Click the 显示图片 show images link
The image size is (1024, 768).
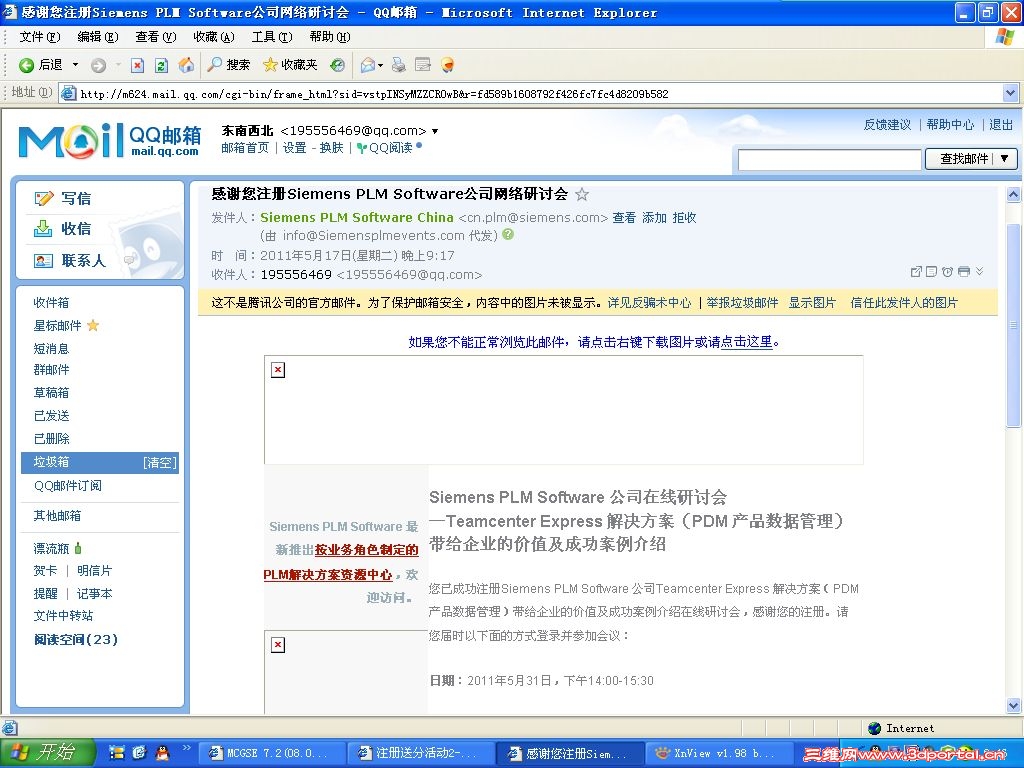[x=812, y=302]
